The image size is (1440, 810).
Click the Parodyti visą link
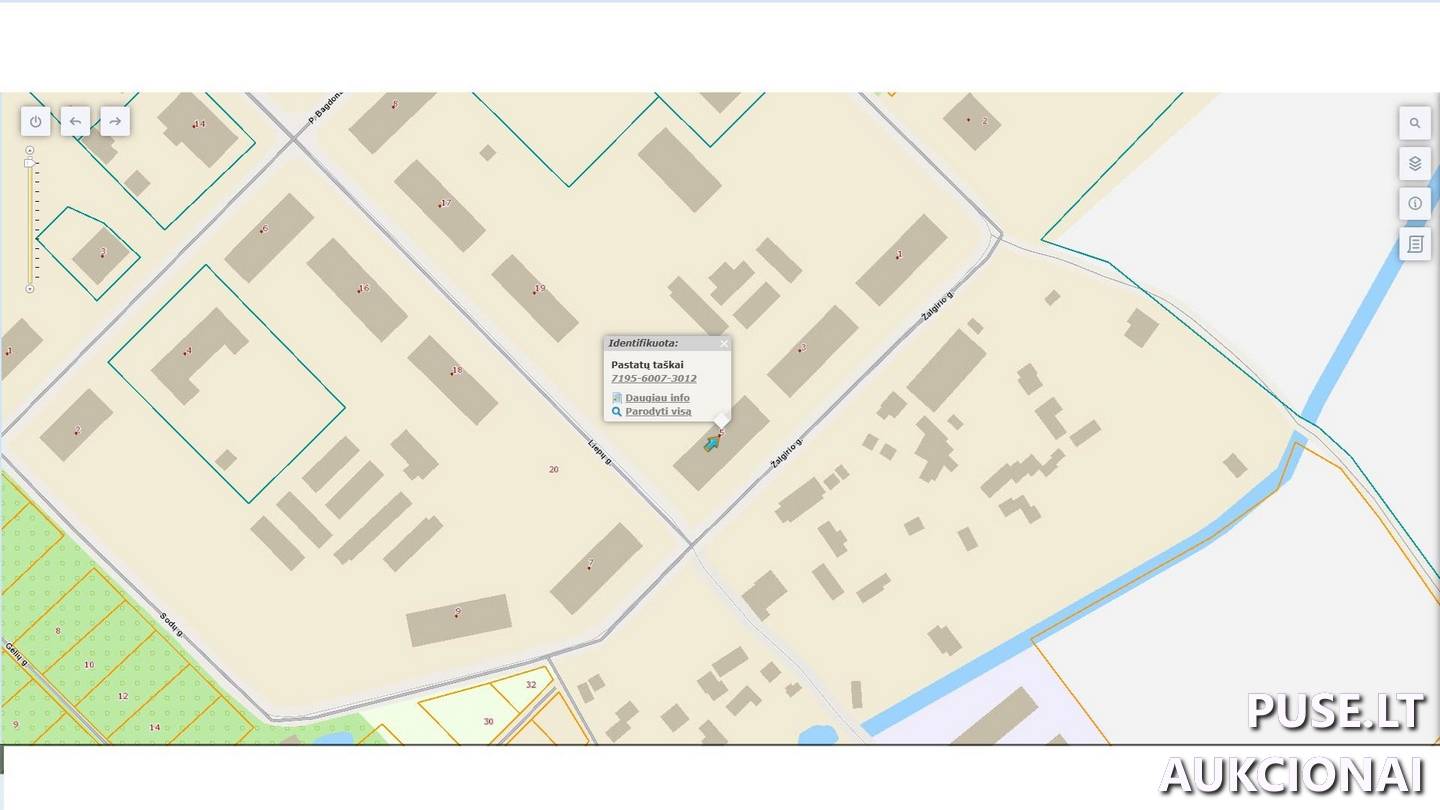coord(658,412)
